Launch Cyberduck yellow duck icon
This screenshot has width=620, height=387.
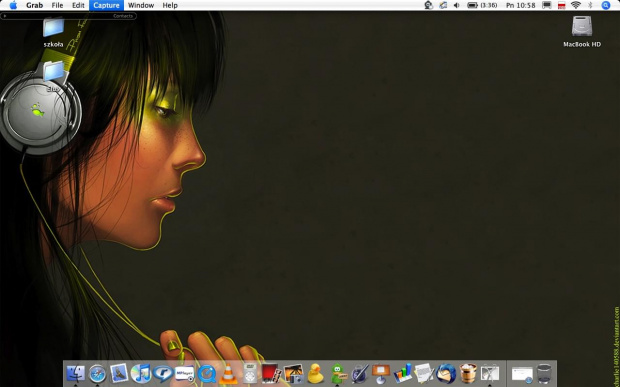[315, 374]
